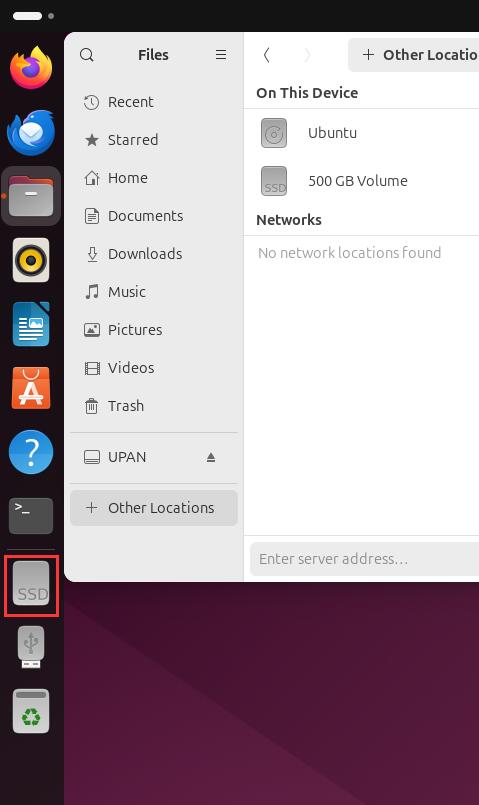The image size is (479, 805).
Task: Go back with the left arrow
Action: (266, 54)
